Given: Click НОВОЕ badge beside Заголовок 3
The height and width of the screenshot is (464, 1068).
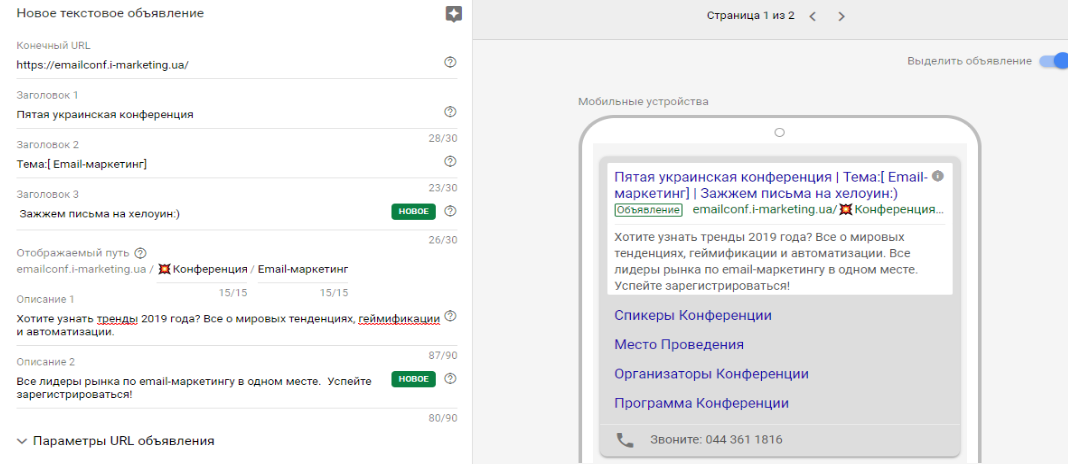Looking at the screenshot, I should pyautogui.click(x=413, y=211).
